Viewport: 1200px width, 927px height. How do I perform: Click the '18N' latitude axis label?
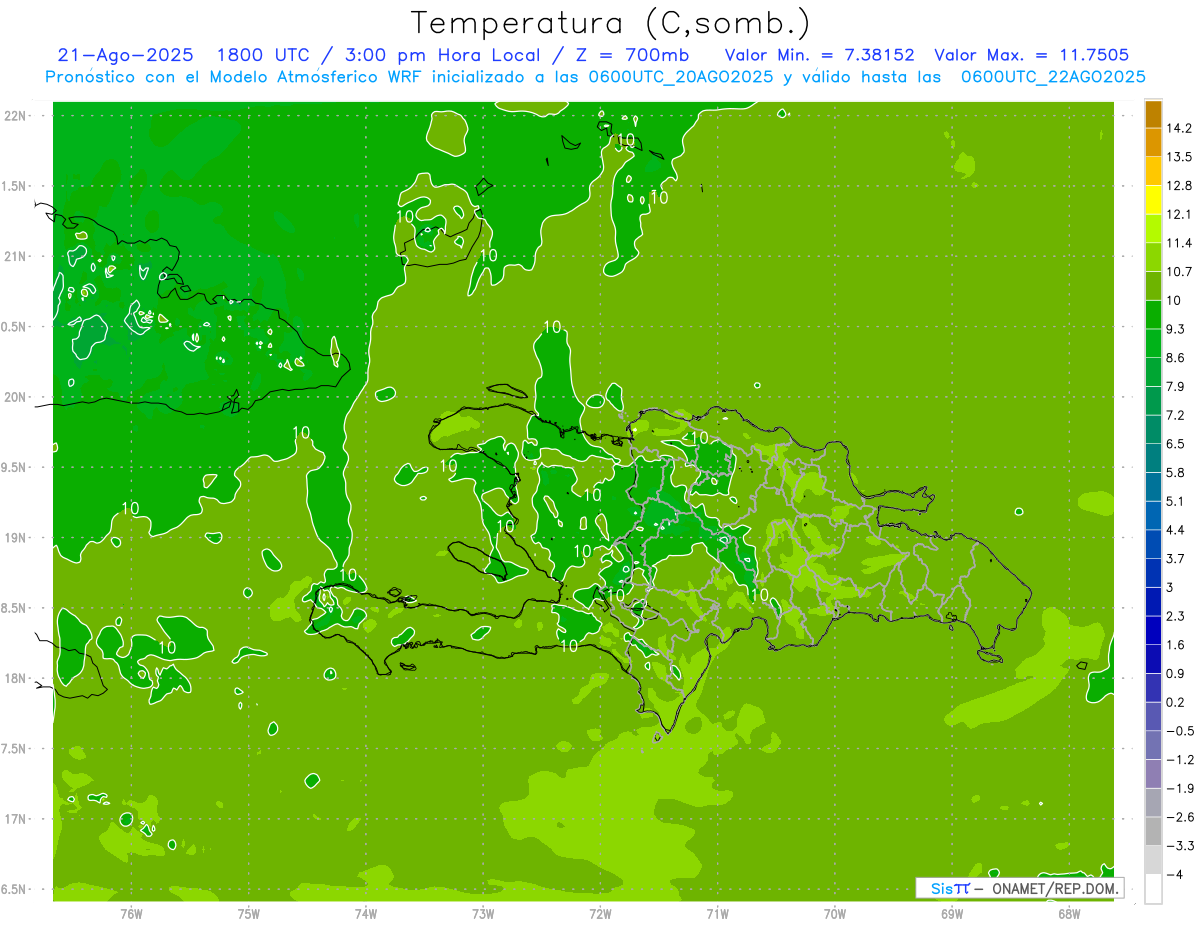(16, 678)
